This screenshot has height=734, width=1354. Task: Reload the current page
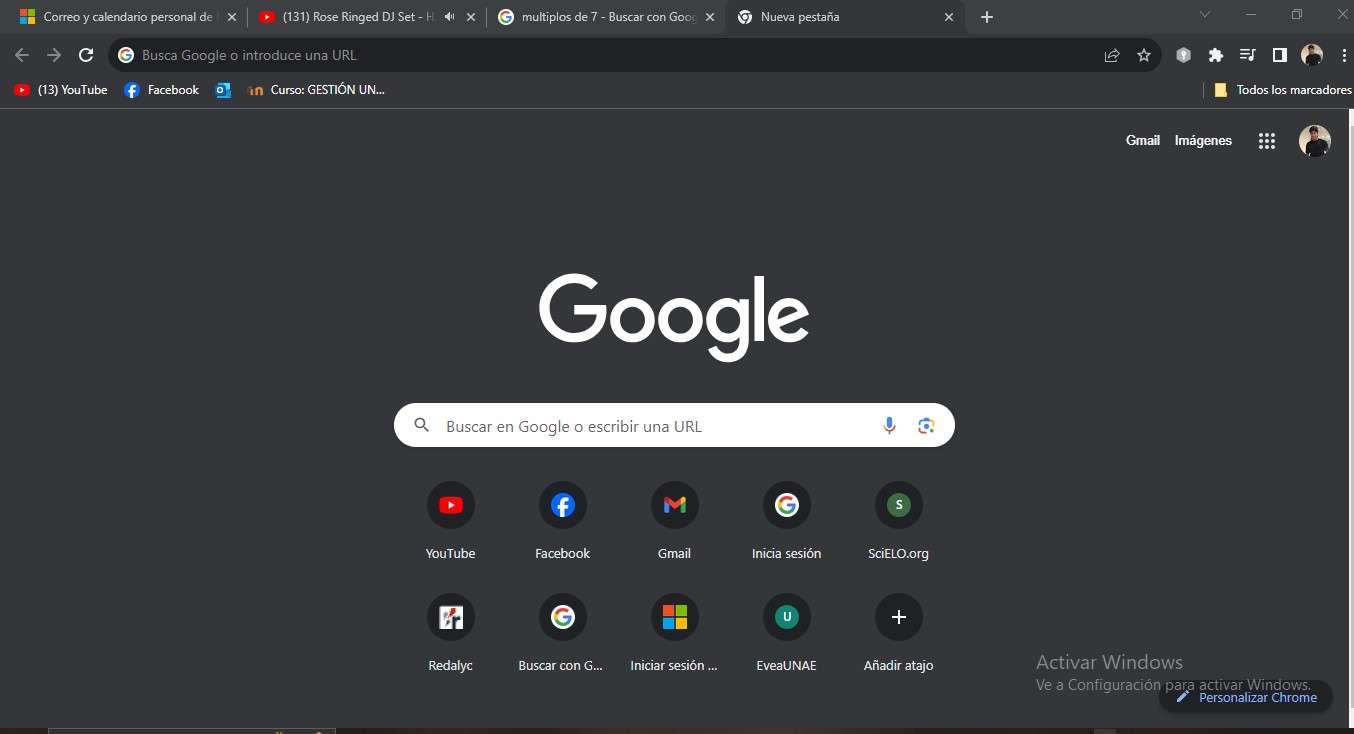click(x=86, y=55)
